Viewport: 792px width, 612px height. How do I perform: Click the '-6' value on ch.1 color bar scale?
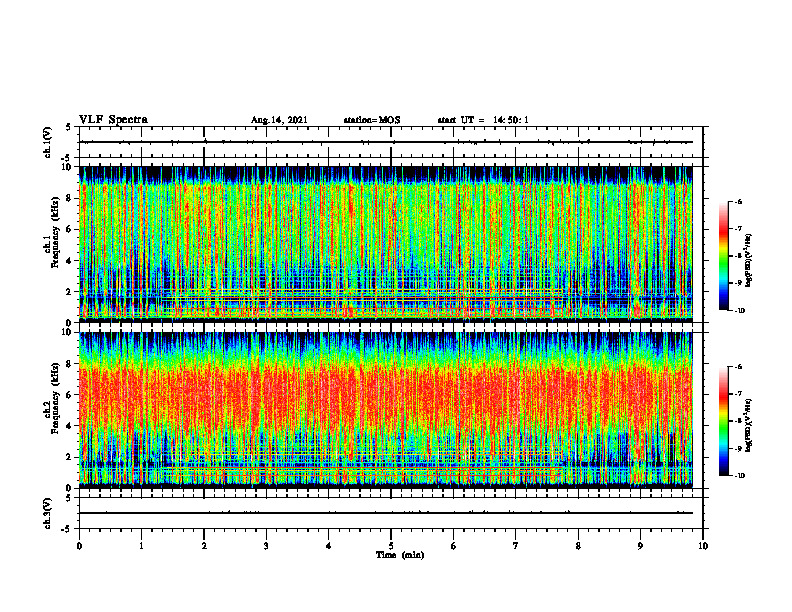tap(738, 202)
